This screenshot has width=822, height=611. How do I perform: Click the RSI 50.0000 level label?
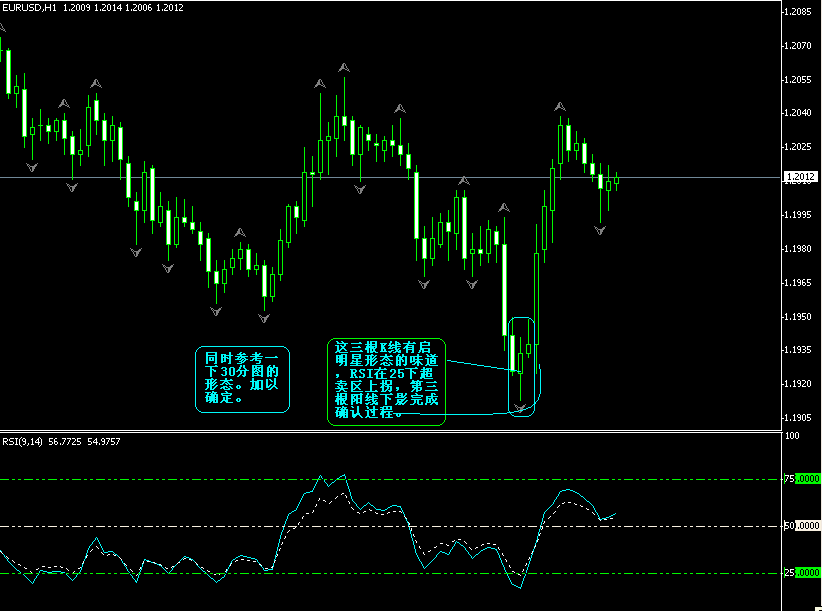coord(802,526)
